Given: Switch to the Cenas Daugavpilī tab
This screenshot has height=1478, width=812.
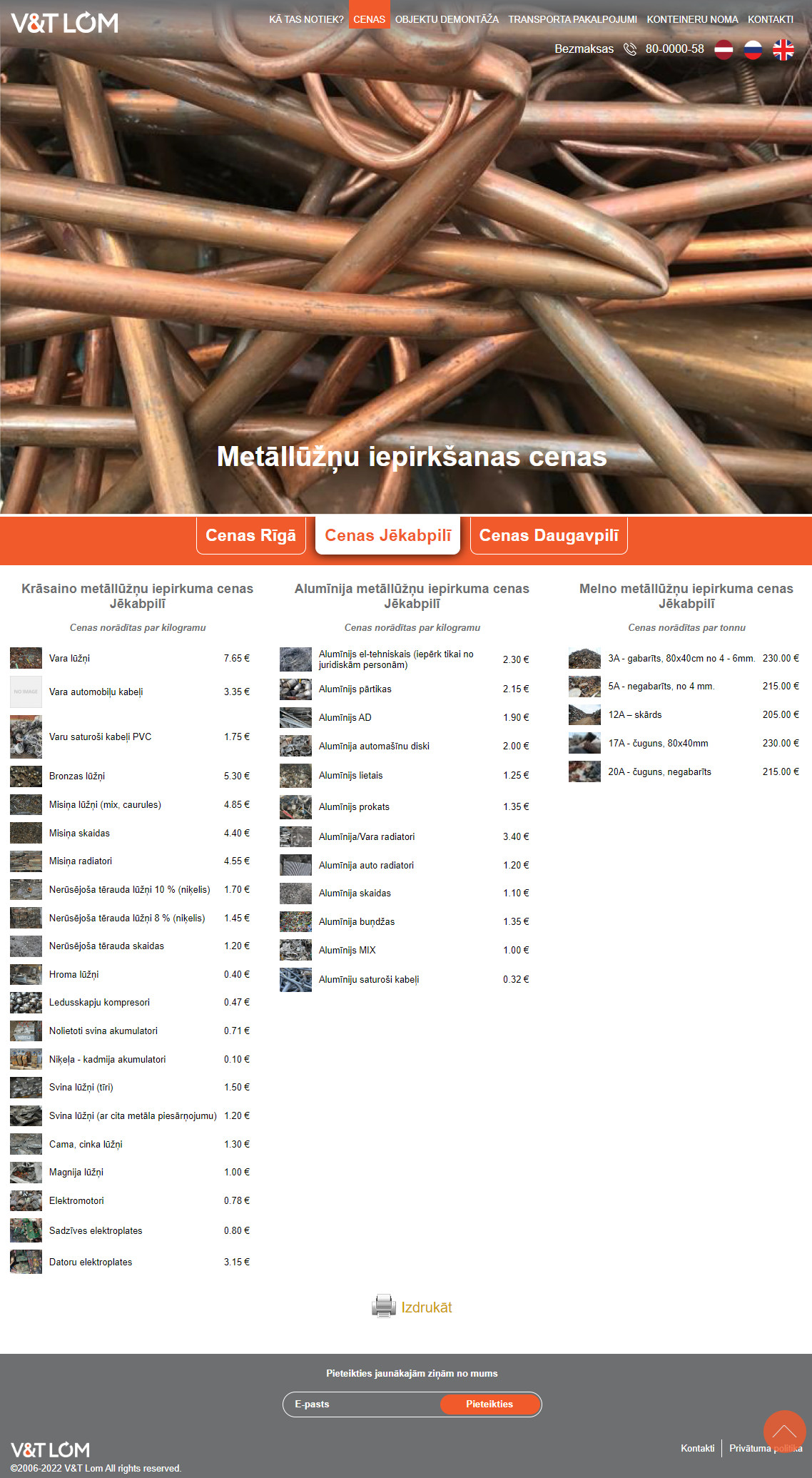Looking at the screenshot, I should (x=549, y=535).
